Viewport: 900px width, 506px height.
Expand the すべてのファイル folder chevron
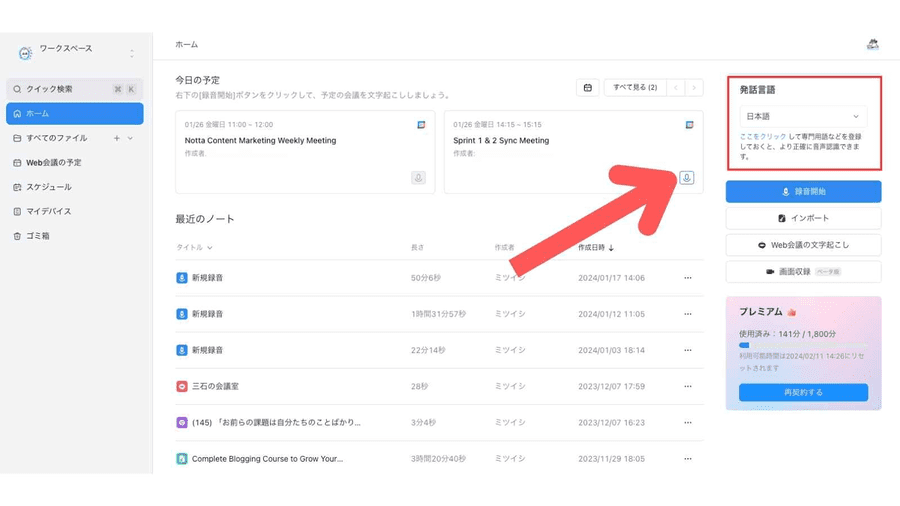click(x=130, y=138)
